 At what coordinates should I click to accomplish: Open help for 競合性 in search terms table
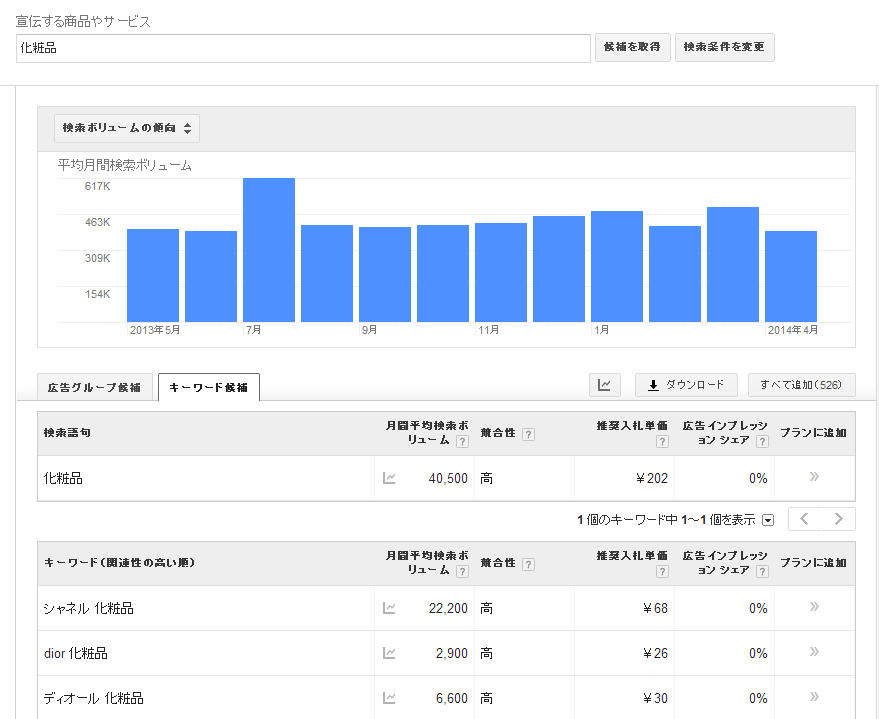point(528,434)
